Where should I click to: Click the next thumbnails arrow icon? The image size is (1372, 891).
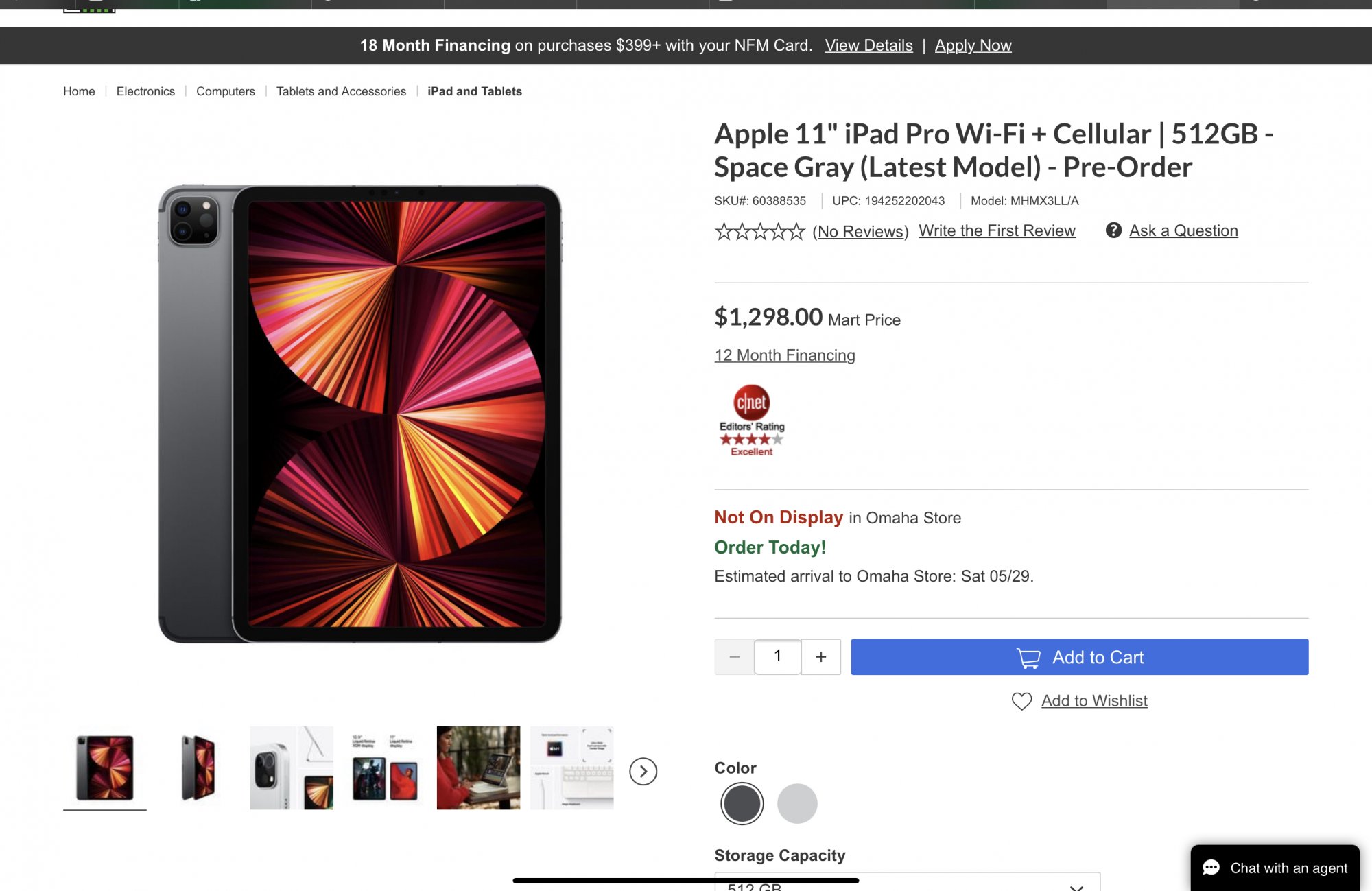click(x=643, y=772)
